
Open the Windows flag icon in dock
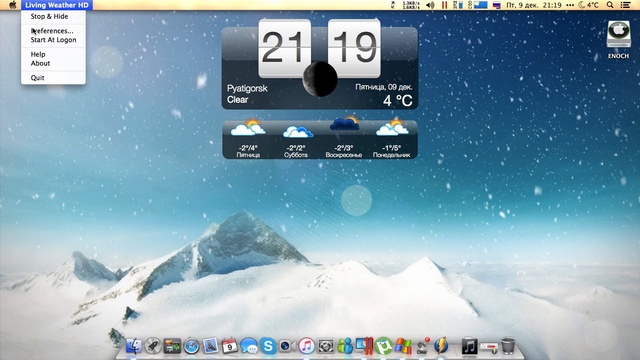click(403, 346)
